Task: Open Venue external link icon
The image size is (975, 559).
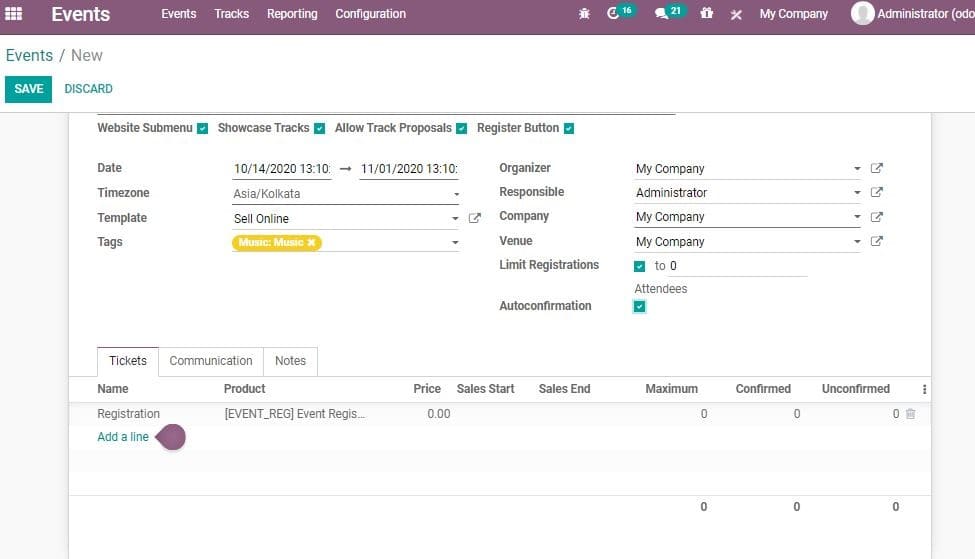Action: [x=877, y=241]
